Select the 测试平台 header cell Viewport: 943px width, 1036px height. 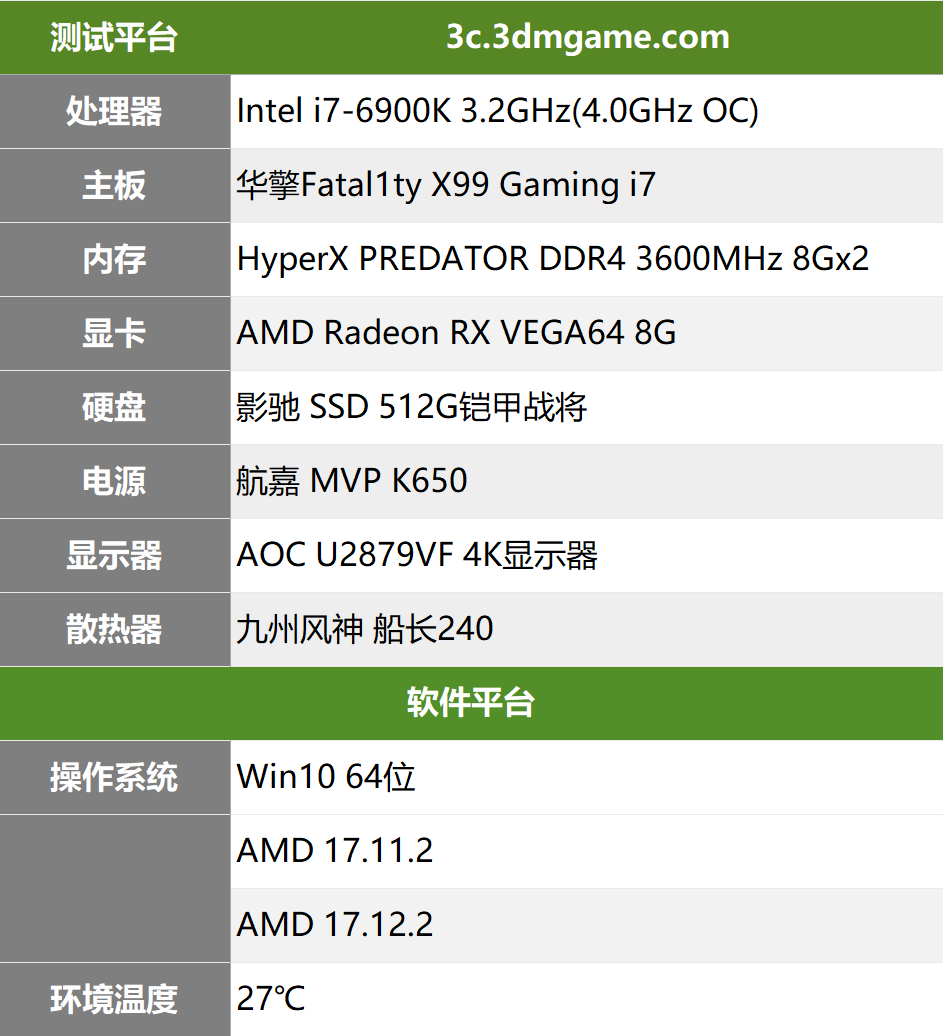click(x=115, y=37)
